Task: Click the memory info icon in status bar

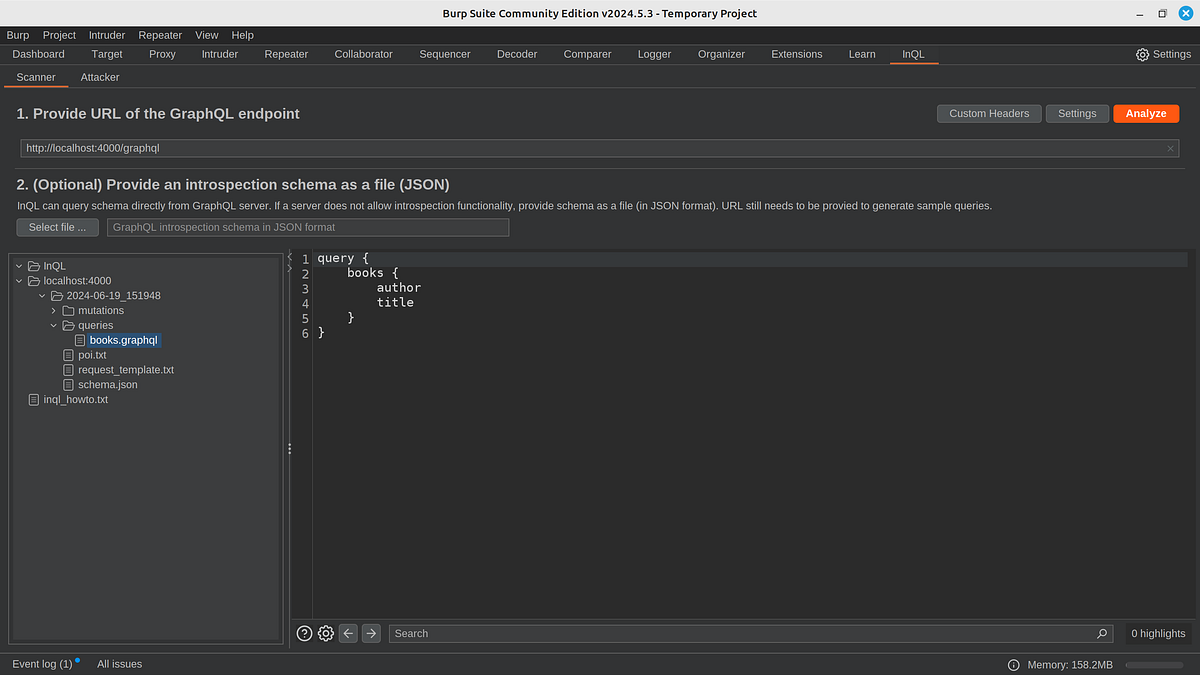Action: (x=1013, y=664)
